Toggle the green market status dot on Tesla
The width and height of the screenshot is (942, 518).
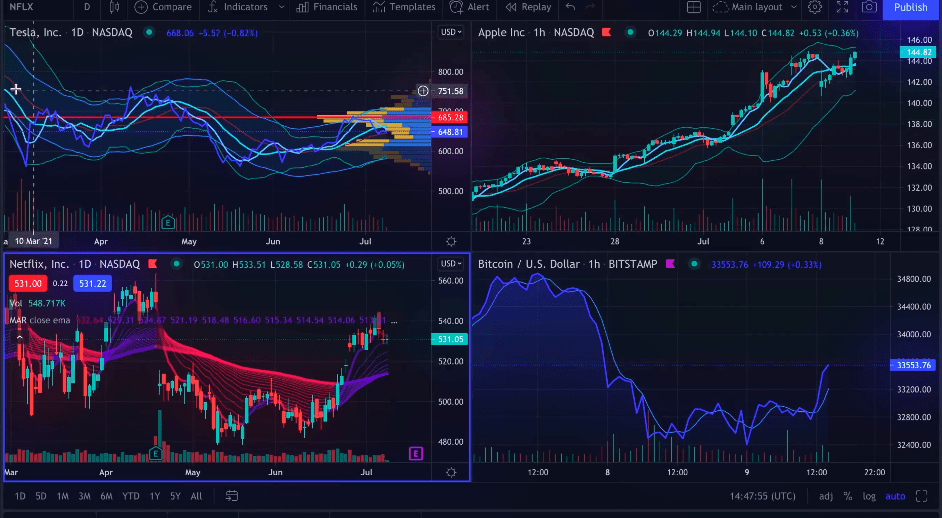(148, 32)
